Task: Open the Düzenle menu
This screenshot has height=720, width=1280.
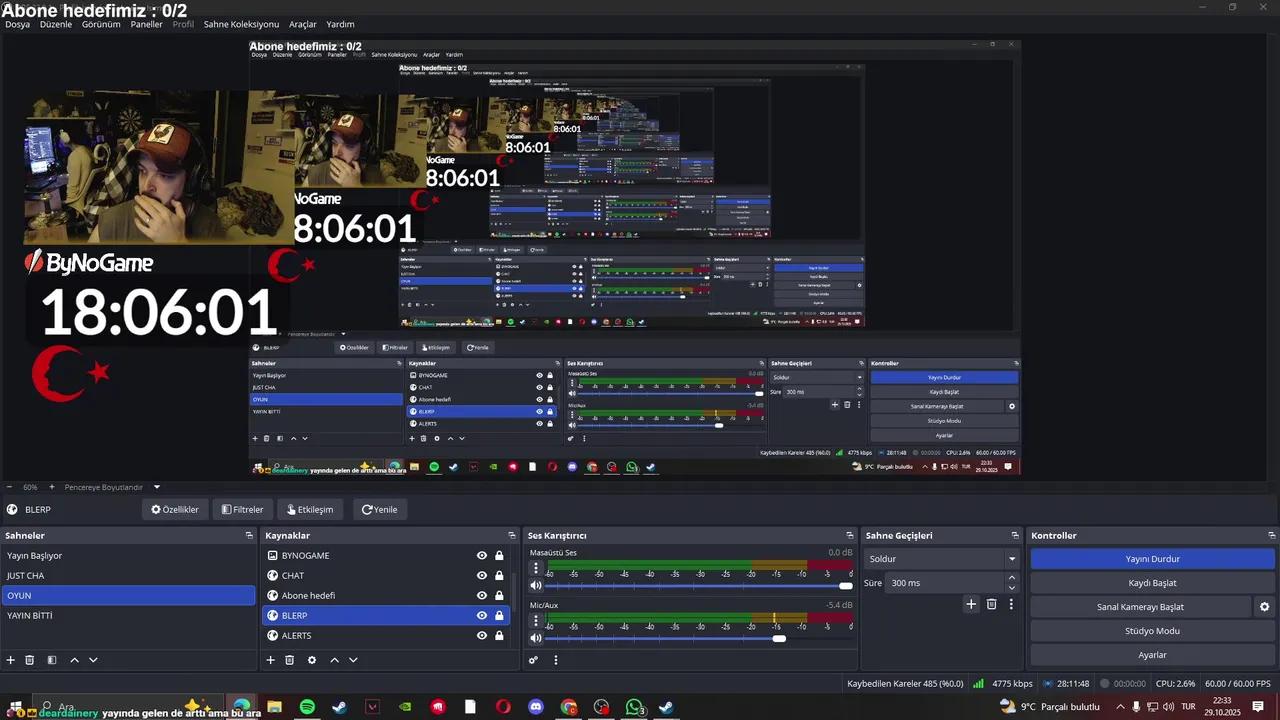Action: coord(56,24)
